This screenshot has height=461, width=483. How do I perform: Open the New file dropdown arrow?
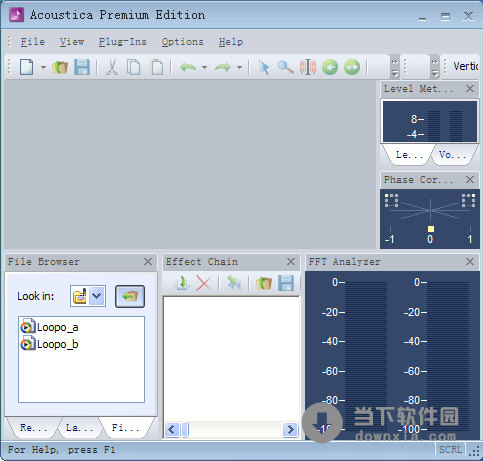43,67
